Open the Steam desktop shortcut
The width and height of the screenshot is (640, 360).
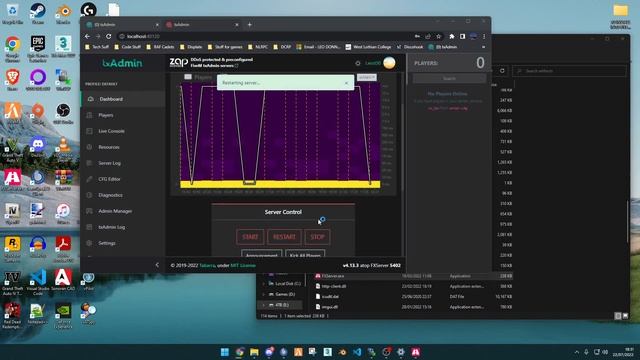click(x=38, y=13)
